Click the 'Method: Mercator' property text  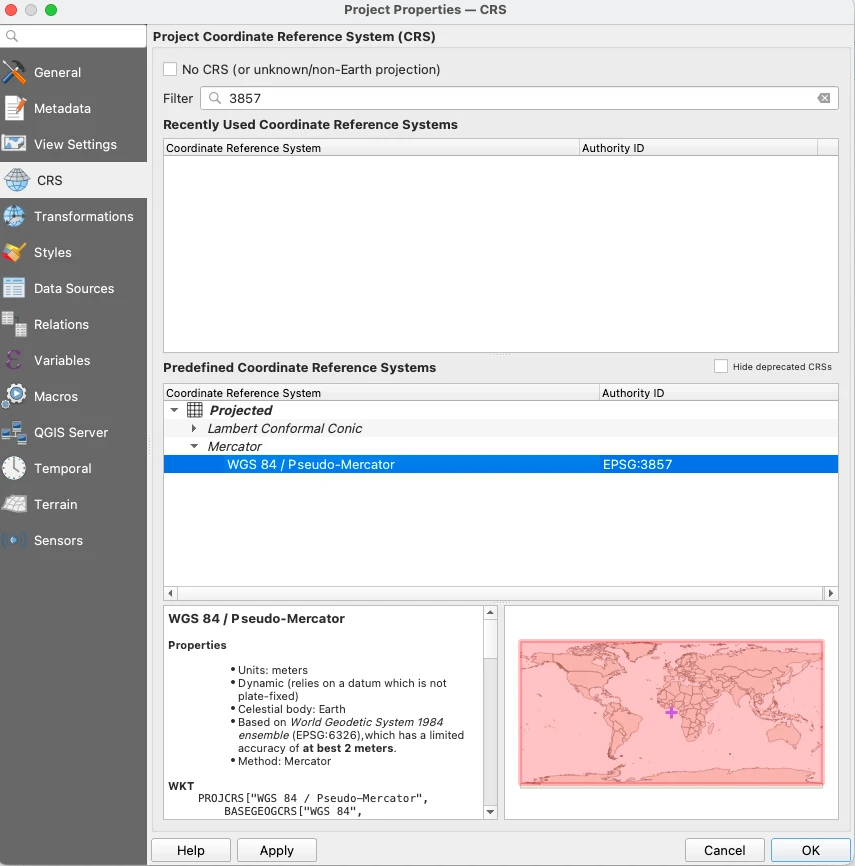point(284,761)
